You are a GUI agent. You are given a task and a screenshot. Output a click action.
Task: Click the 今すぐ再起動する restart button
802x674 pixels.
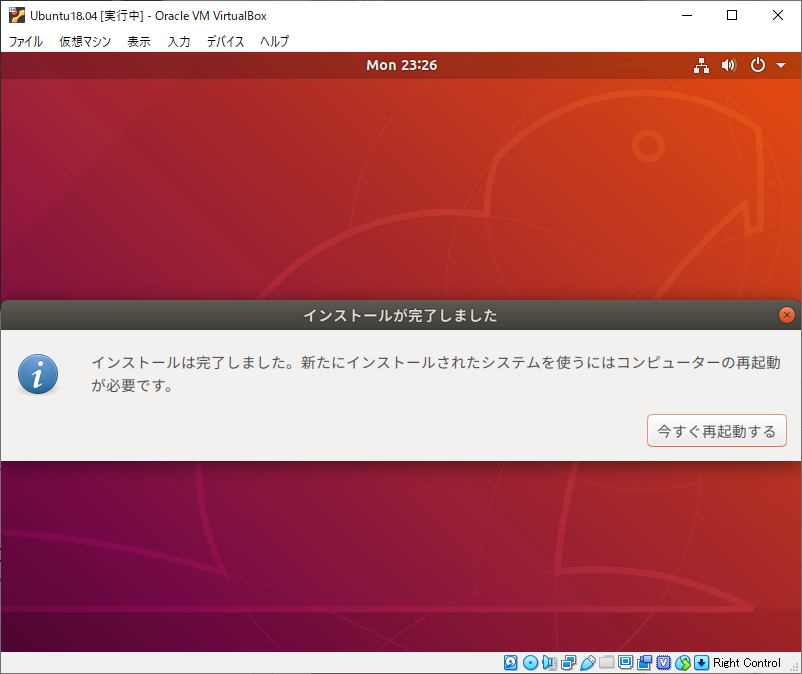[x=717, y=431]
